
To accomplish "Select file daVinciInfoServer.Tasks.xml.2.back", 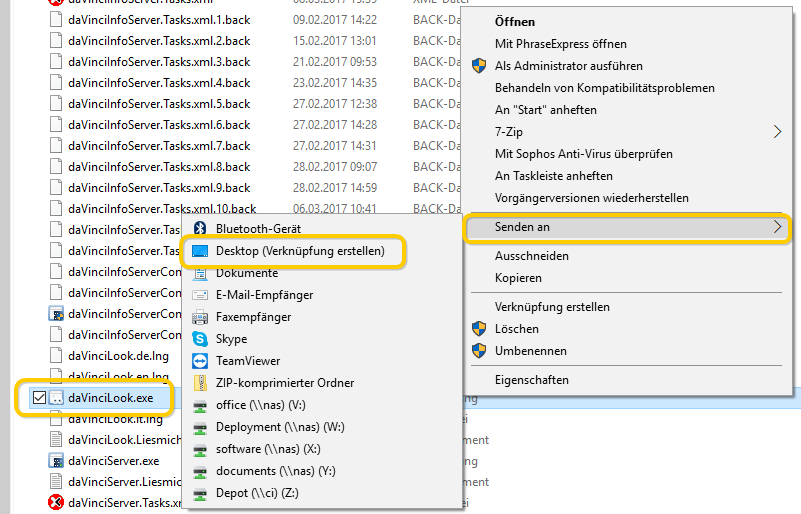I will tap(159, 41).
